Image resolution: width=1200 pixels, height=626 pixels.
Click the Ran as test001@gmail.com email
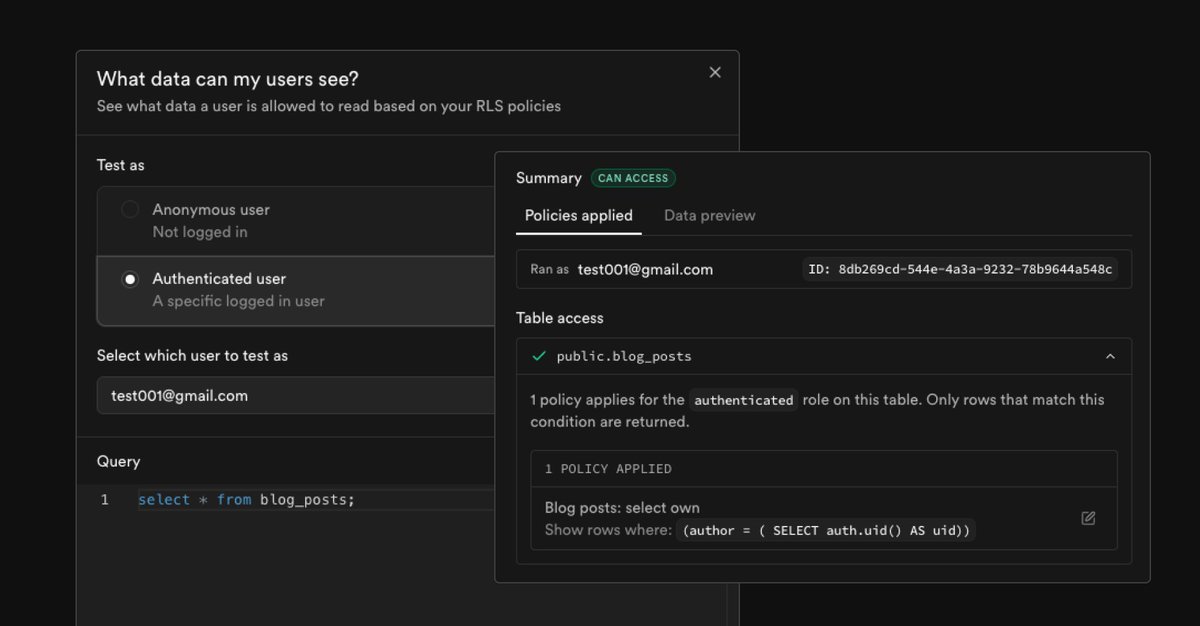pos(645,269)
